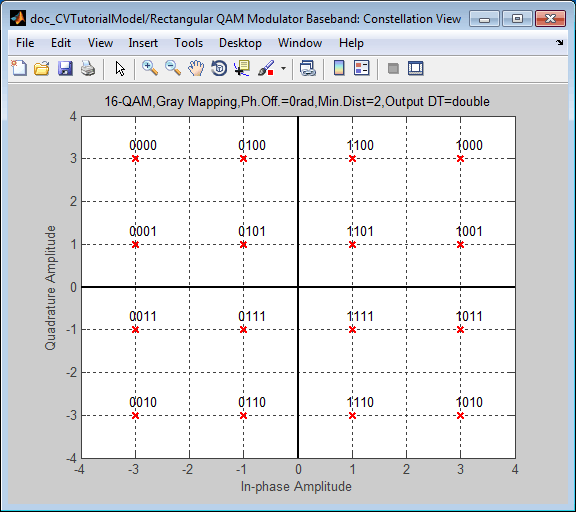Viewport: 576px width, 512px height.
Task: Click the Insert Legend toolbar button
Action: click(x=361, y=68)
